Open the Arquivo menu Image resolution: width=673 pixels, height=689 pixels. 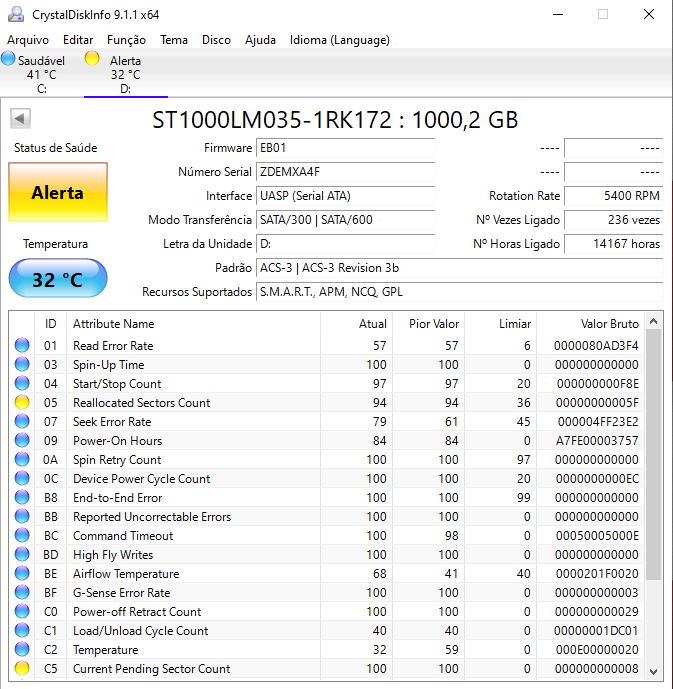[28, 40]
